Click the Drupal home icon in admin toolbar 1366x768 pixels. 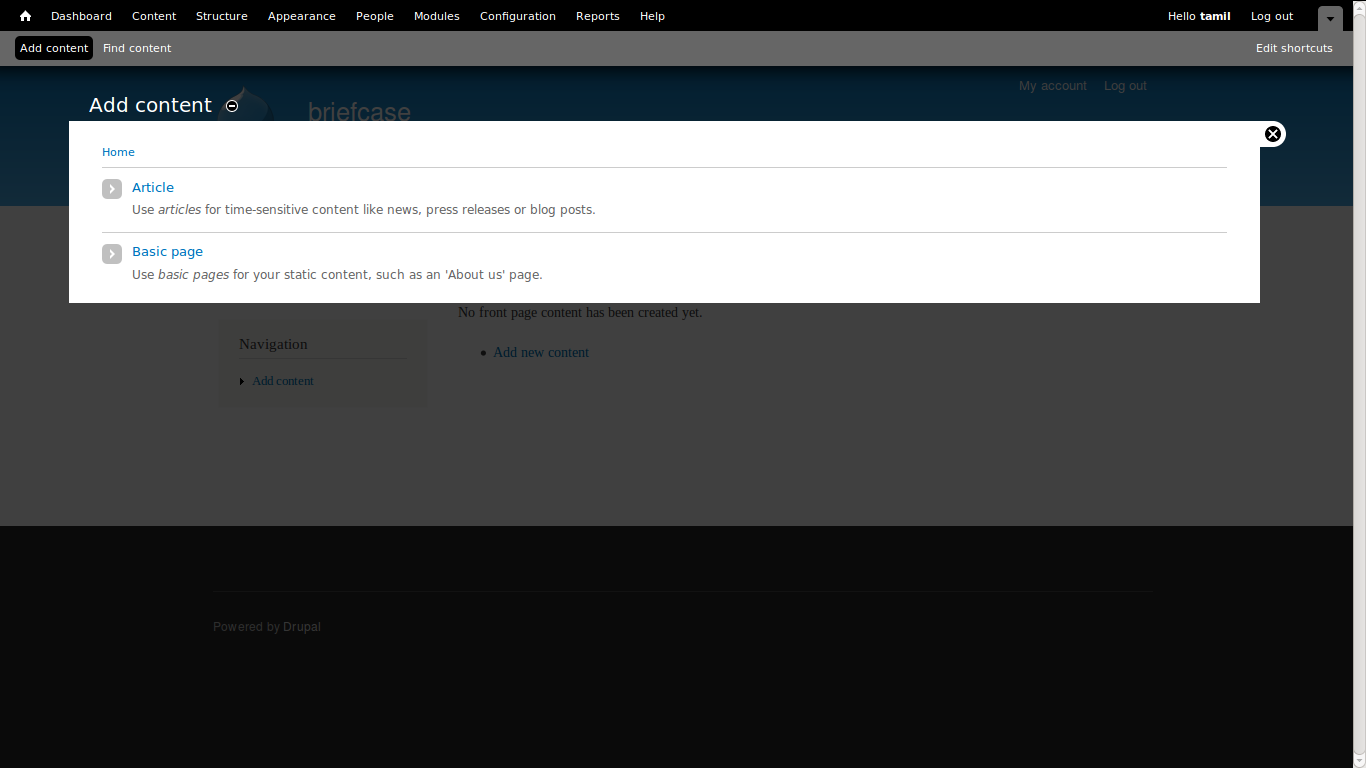24,15
